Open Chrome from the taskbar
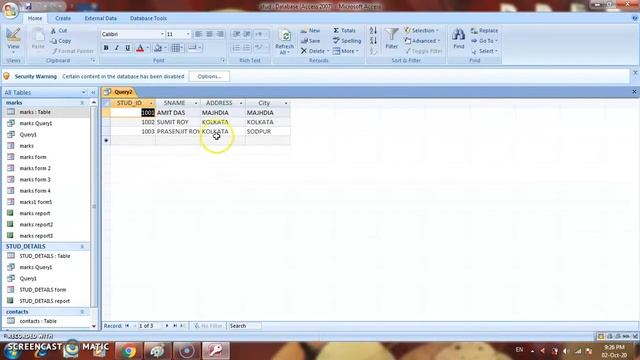The width and height of the screenshot is (640, 360). (128, 351)
